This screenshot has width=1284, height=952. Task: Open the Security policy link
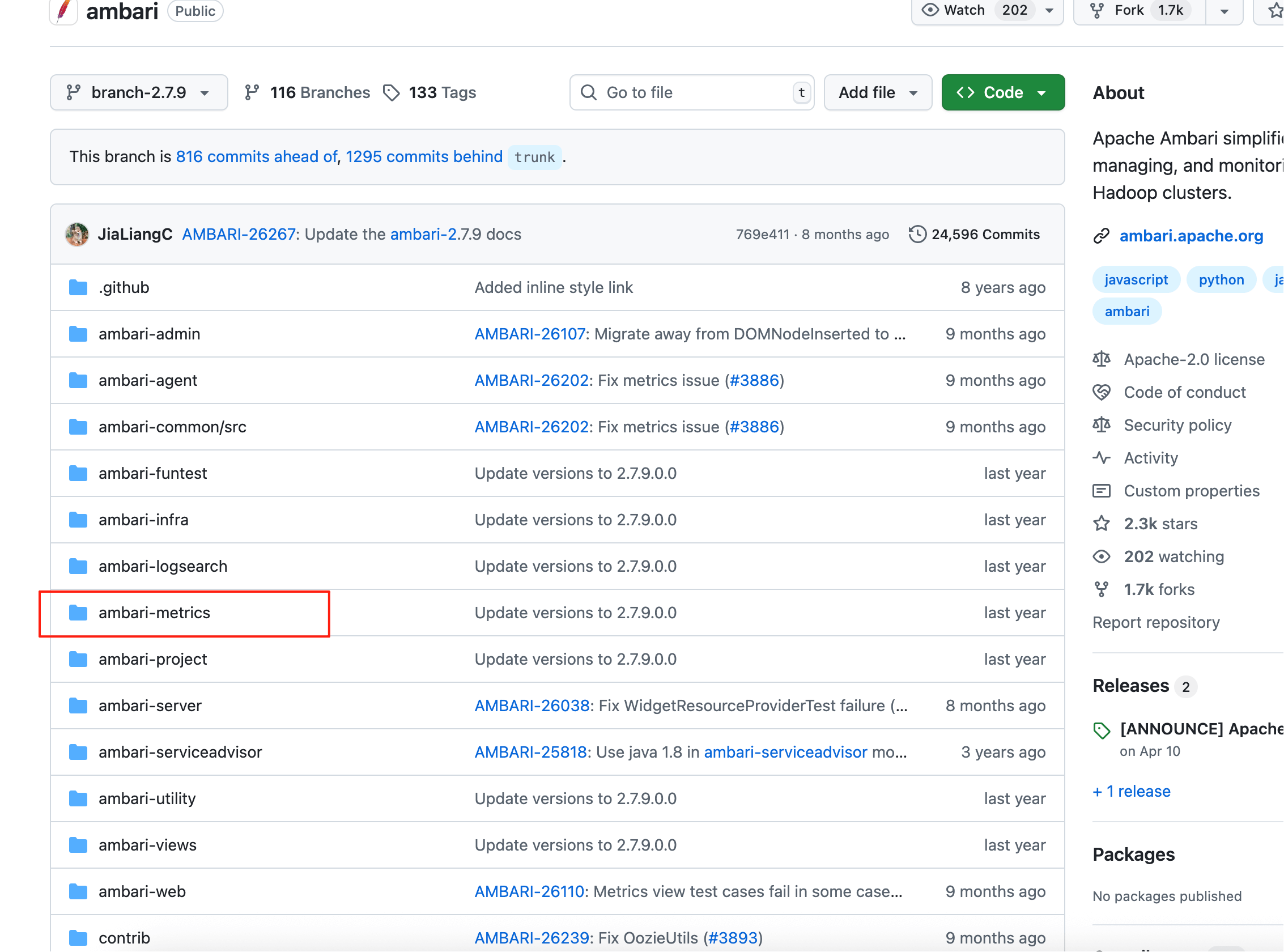[x=1178, y=426]
